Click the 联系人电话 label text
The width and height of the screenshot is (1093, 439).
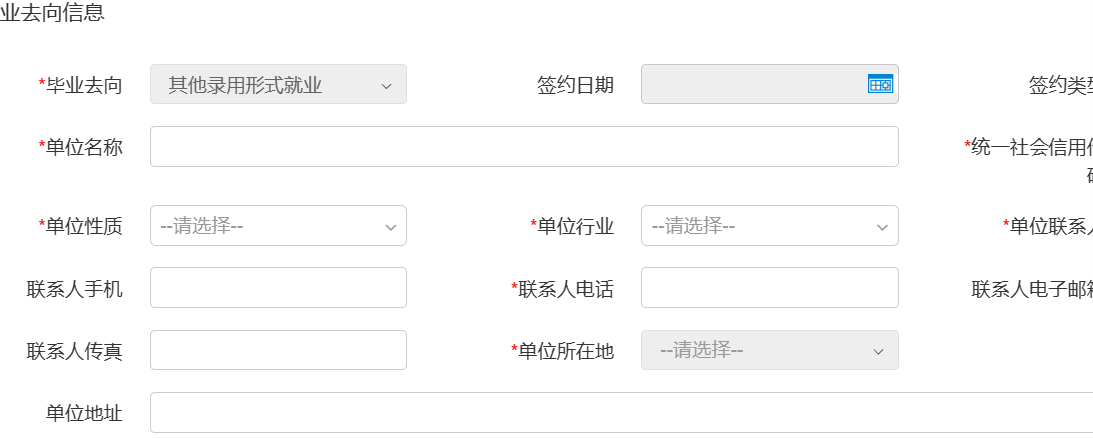click(x=566, y=290)
